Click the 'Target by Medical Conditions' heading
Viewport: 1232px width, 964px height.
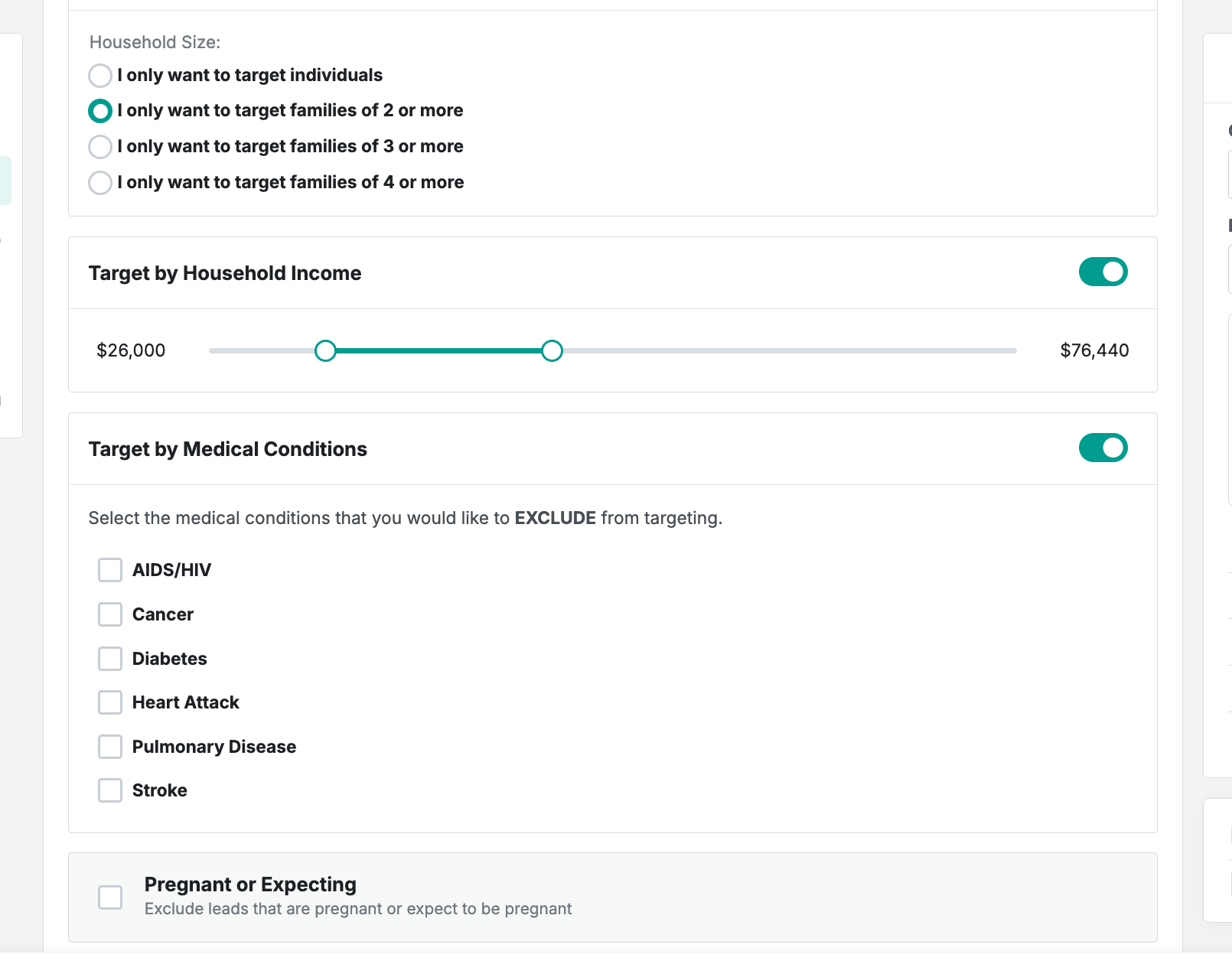point(228,449)
